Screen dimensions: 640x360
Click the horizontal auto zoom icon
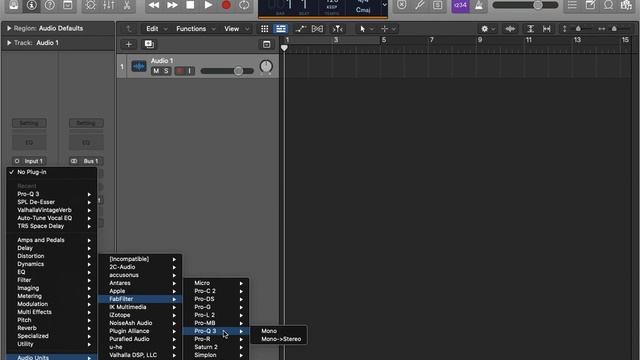[x=547, y=29]
